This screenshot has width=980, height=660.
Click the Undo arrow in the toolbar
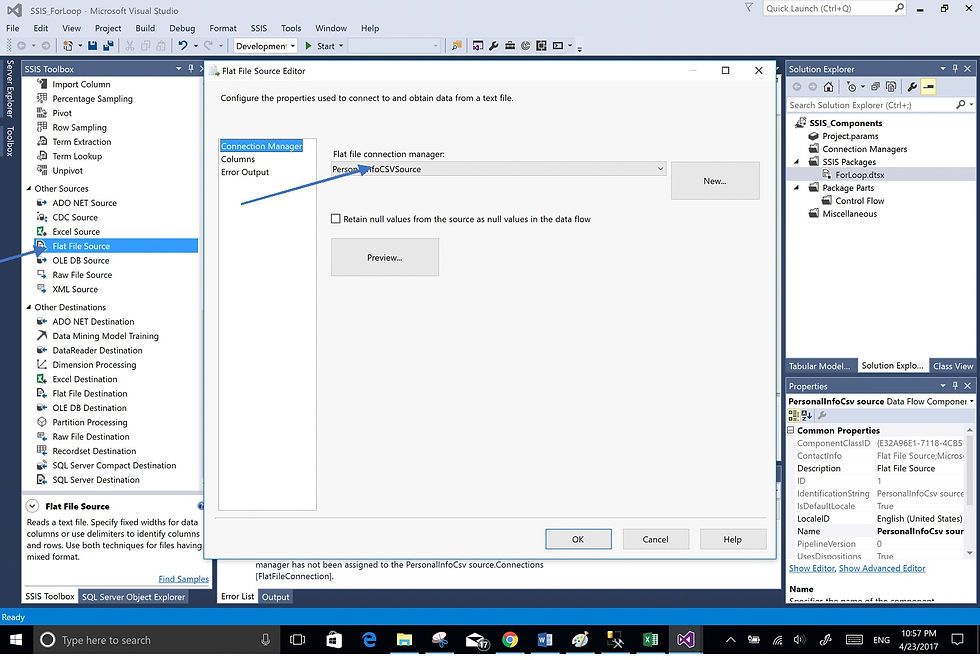[182, 46]
